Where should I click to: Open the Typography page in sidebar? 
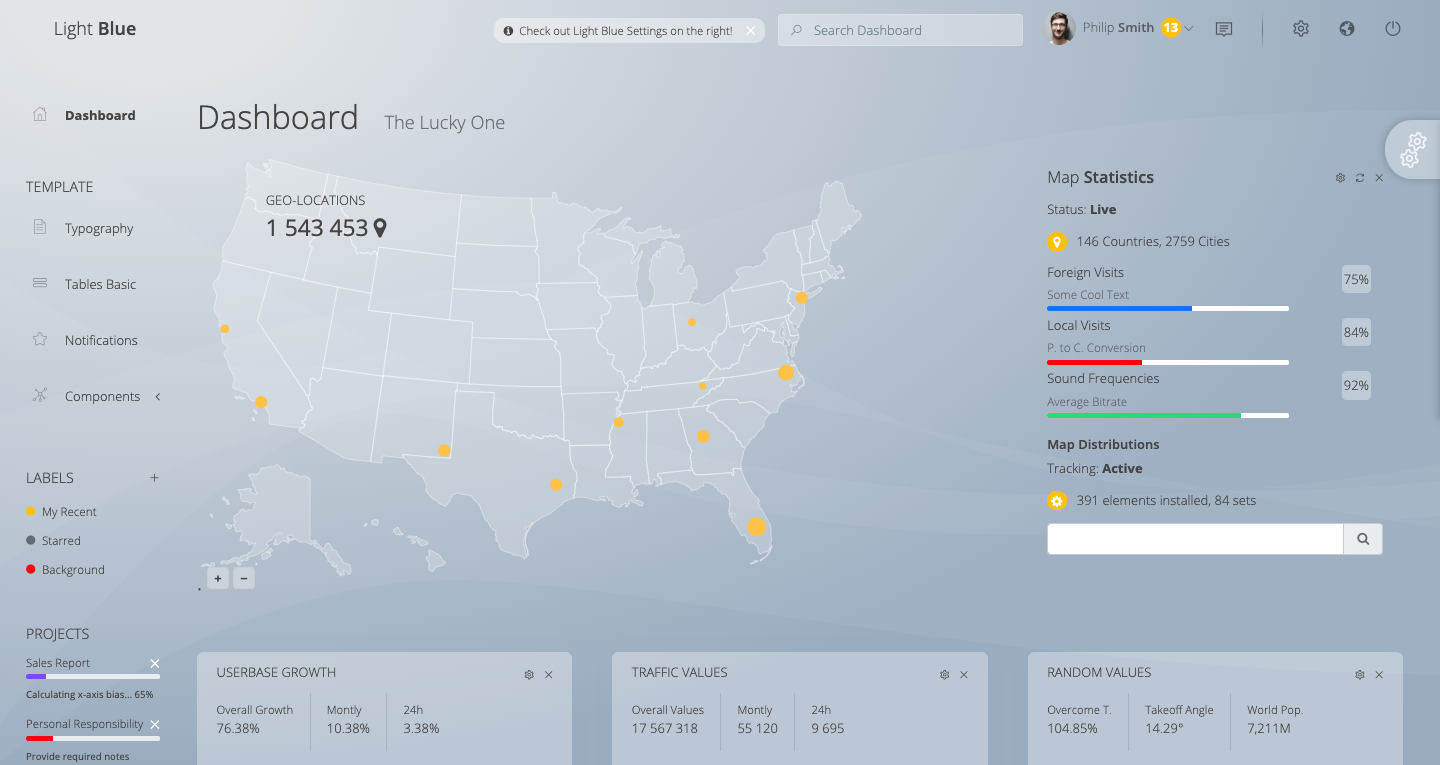point(99,228)
